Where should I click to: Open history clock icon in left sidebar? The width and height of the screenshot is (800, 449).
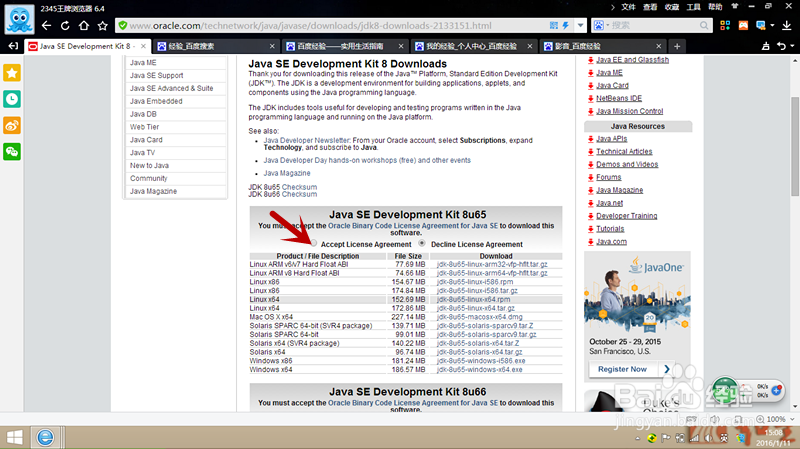click(12, 99)
